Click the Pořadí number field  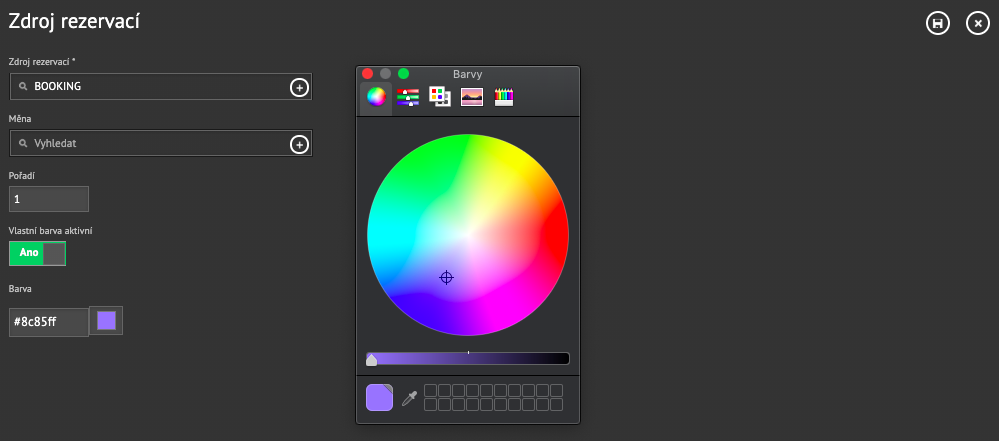[x=49, y=199]
